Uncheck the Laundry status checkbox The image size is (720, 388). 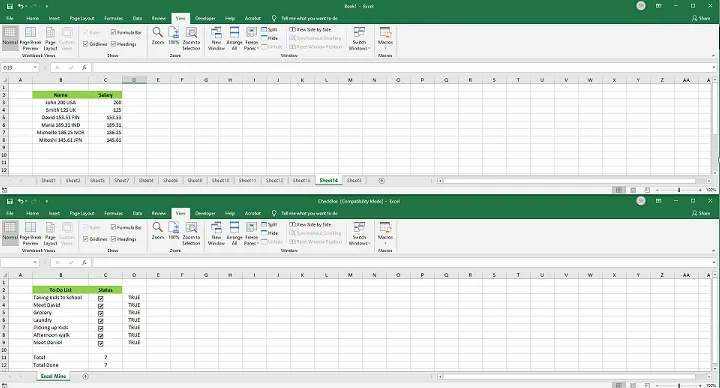tap(101, 321)
